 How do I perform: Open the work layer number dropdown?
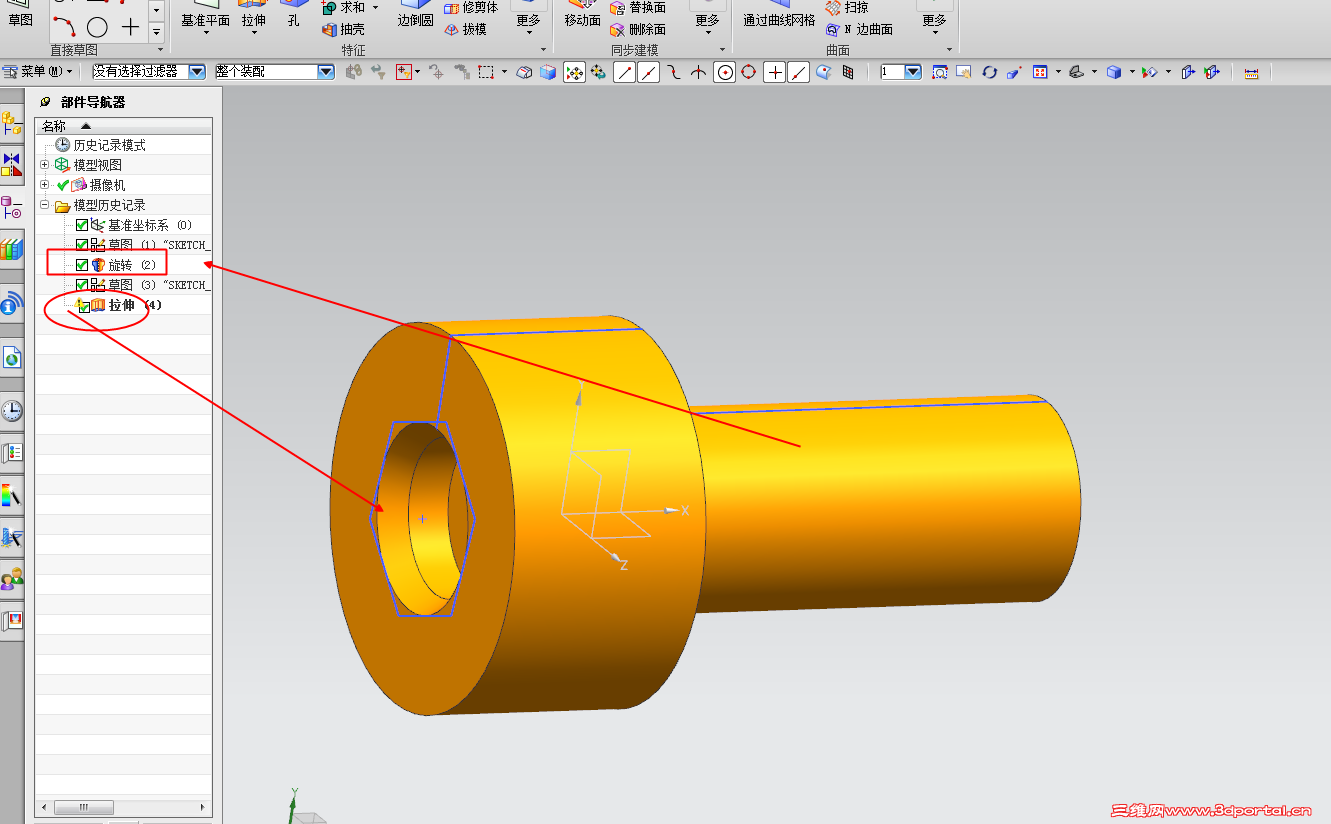click(x=912, y=72)
